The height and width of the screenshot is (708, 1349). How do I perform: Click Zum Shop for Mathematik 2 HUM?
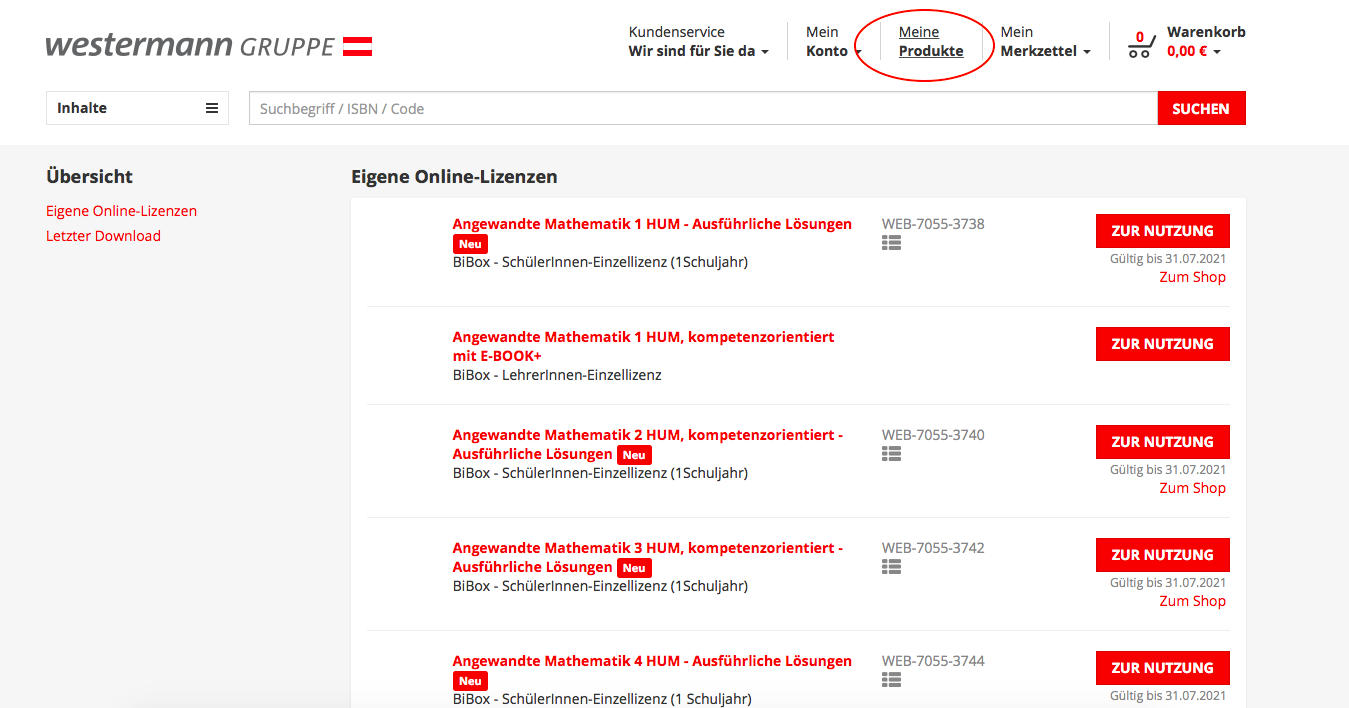(x=1192, y=488)
